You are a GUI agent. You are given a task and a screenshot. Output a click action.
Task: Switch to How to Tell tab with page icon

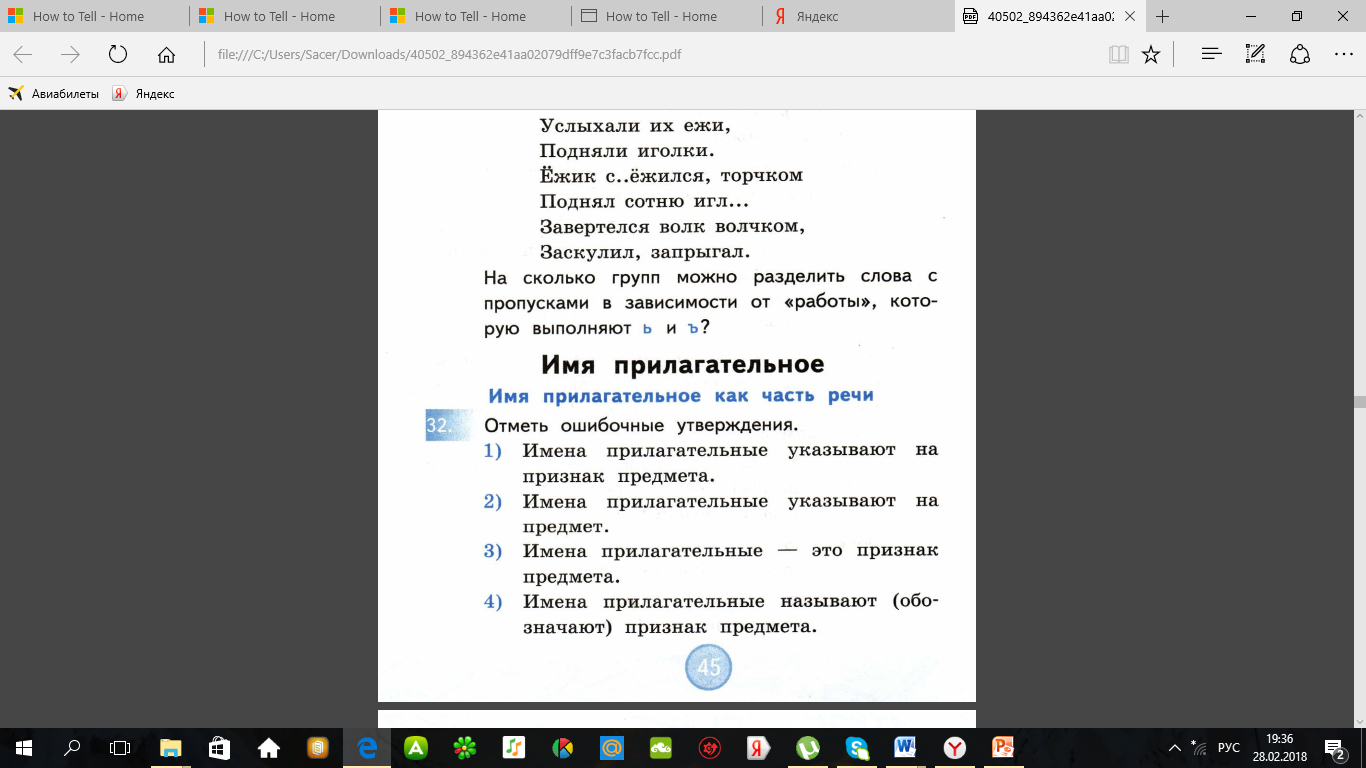click(x=667, y=17)
